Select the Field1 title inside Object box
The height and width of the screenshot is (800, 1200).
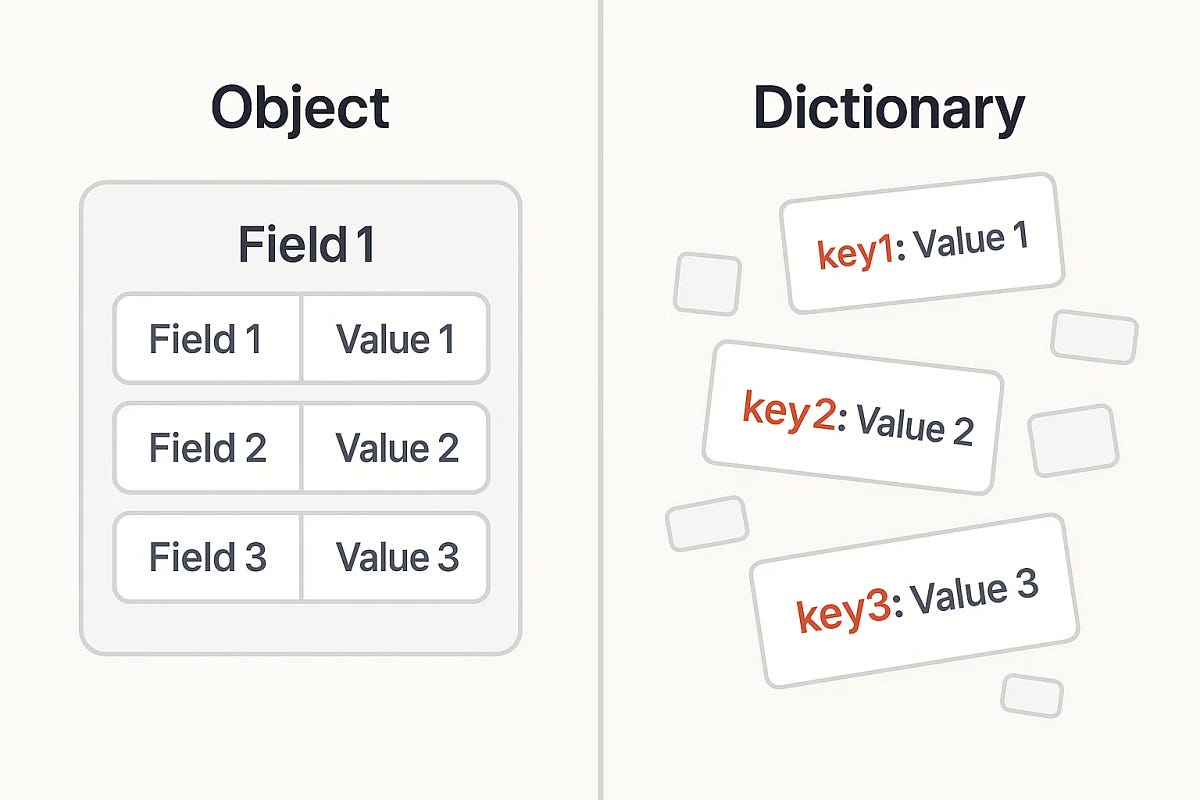(x=306, y=244)
